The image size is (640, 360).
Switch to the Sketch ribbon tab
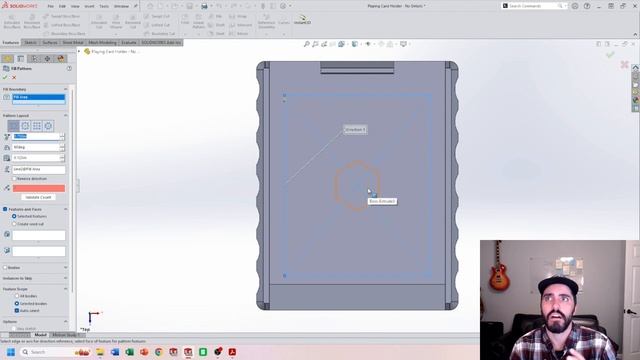31,42
